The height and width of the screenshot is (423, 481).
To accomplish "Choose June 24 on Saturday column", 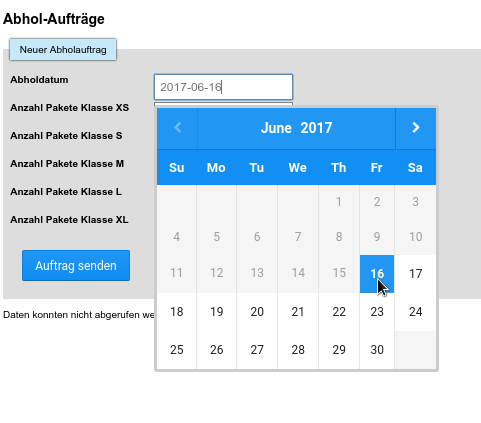I will 415,312.
